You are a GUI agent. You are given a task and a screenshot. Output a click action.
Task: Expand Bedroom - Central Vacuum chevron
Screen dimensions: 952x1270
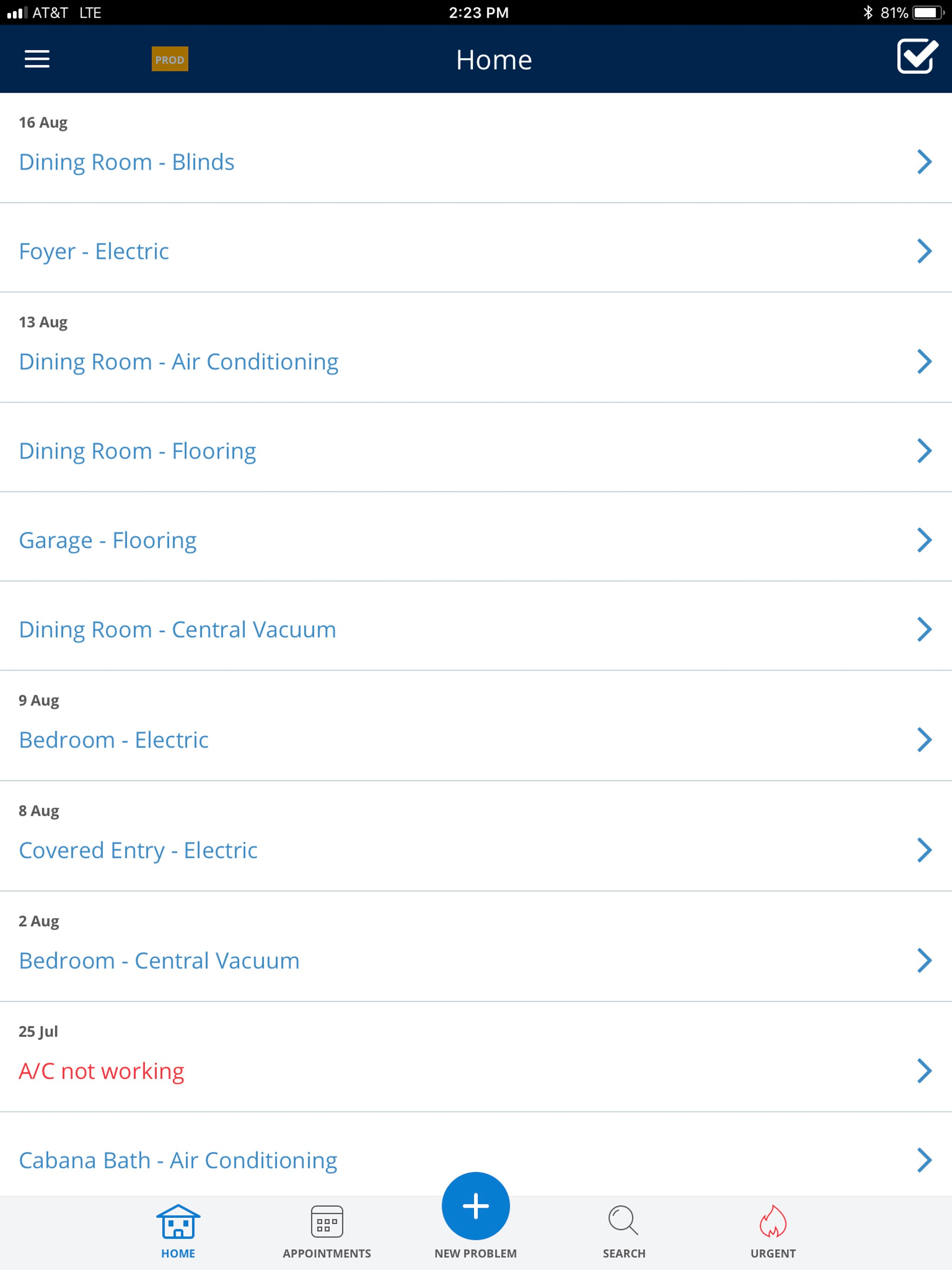924,960
